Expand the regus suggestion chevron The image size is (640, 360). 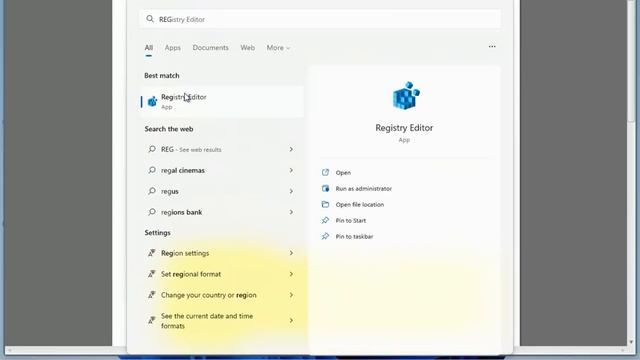[x=291, y=191]
